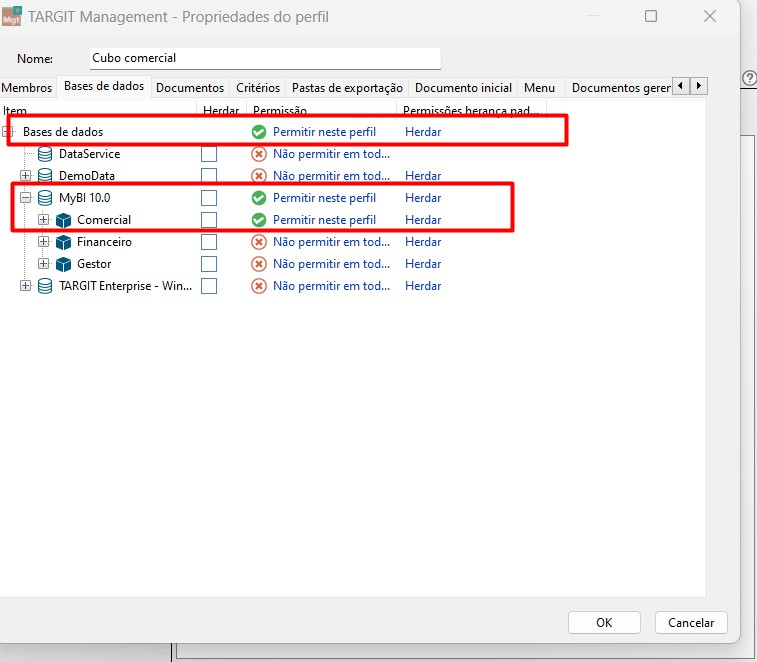Open the Critérios tab
The image size is (757, 662).
(258, 88)
